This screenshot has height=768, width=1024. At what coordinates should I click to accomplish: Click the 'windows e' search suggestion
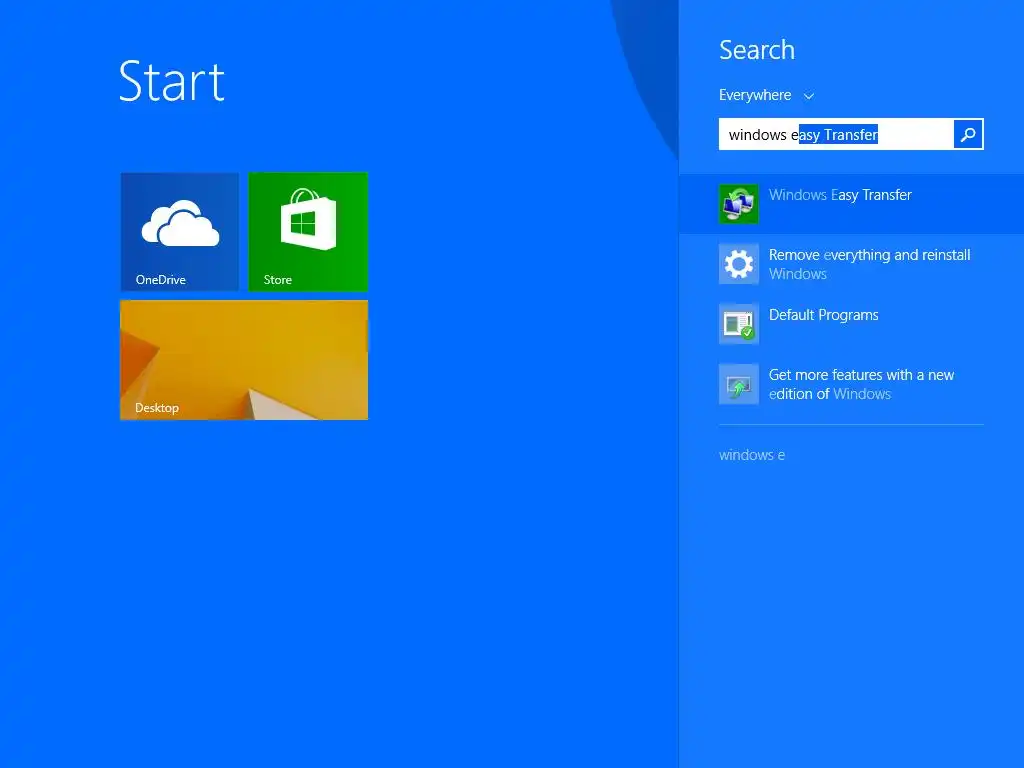[x=752, y=455]
